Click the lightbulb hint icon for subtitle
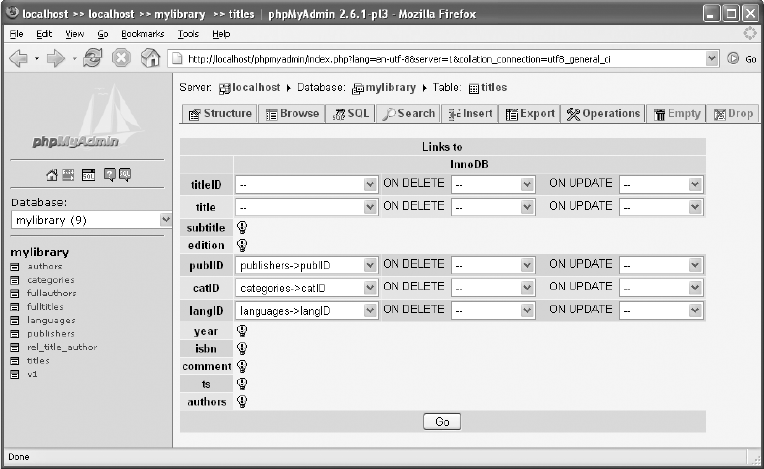The height and width of the screenshot is (469, 764). click(x=242, y=227)
